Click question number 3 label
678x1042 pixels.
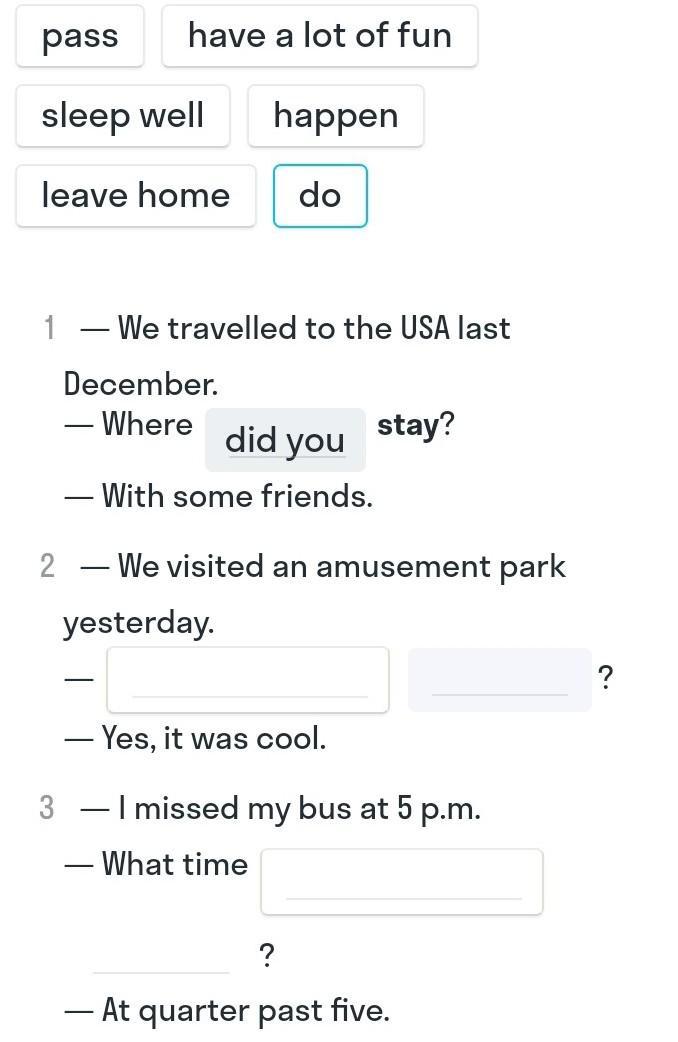click(x=47, y=808)
